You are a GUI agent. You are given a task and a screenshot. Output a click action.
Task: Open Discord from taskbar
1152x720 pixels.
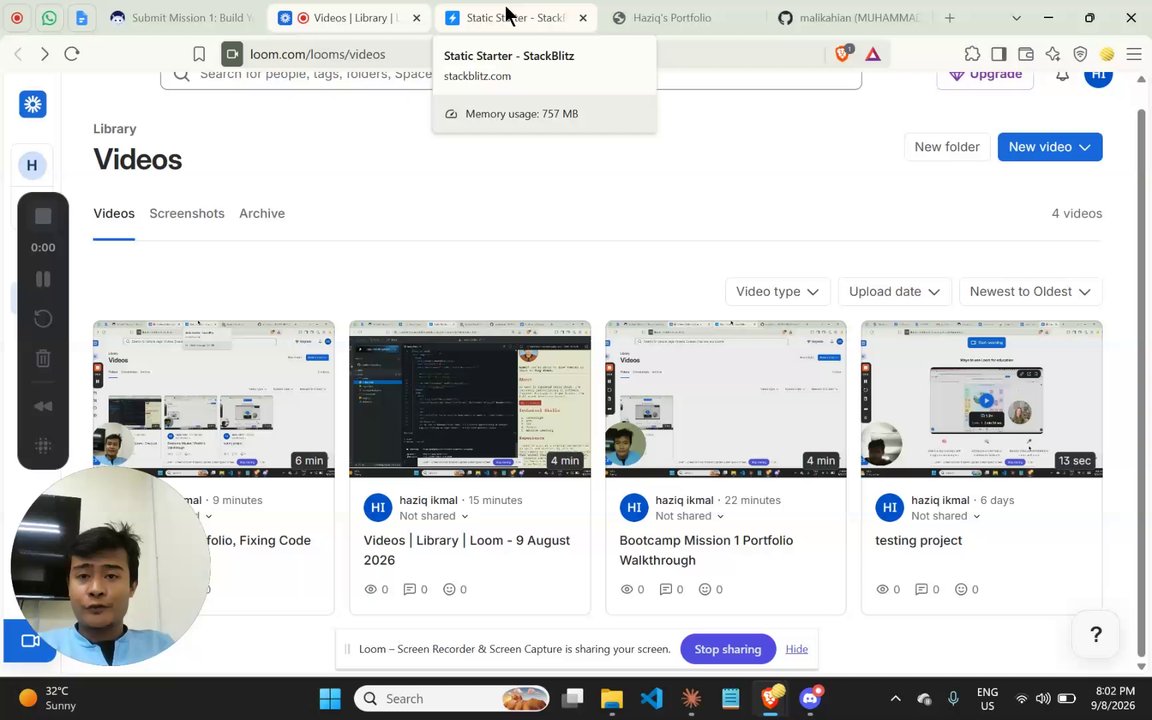[811, 699]
